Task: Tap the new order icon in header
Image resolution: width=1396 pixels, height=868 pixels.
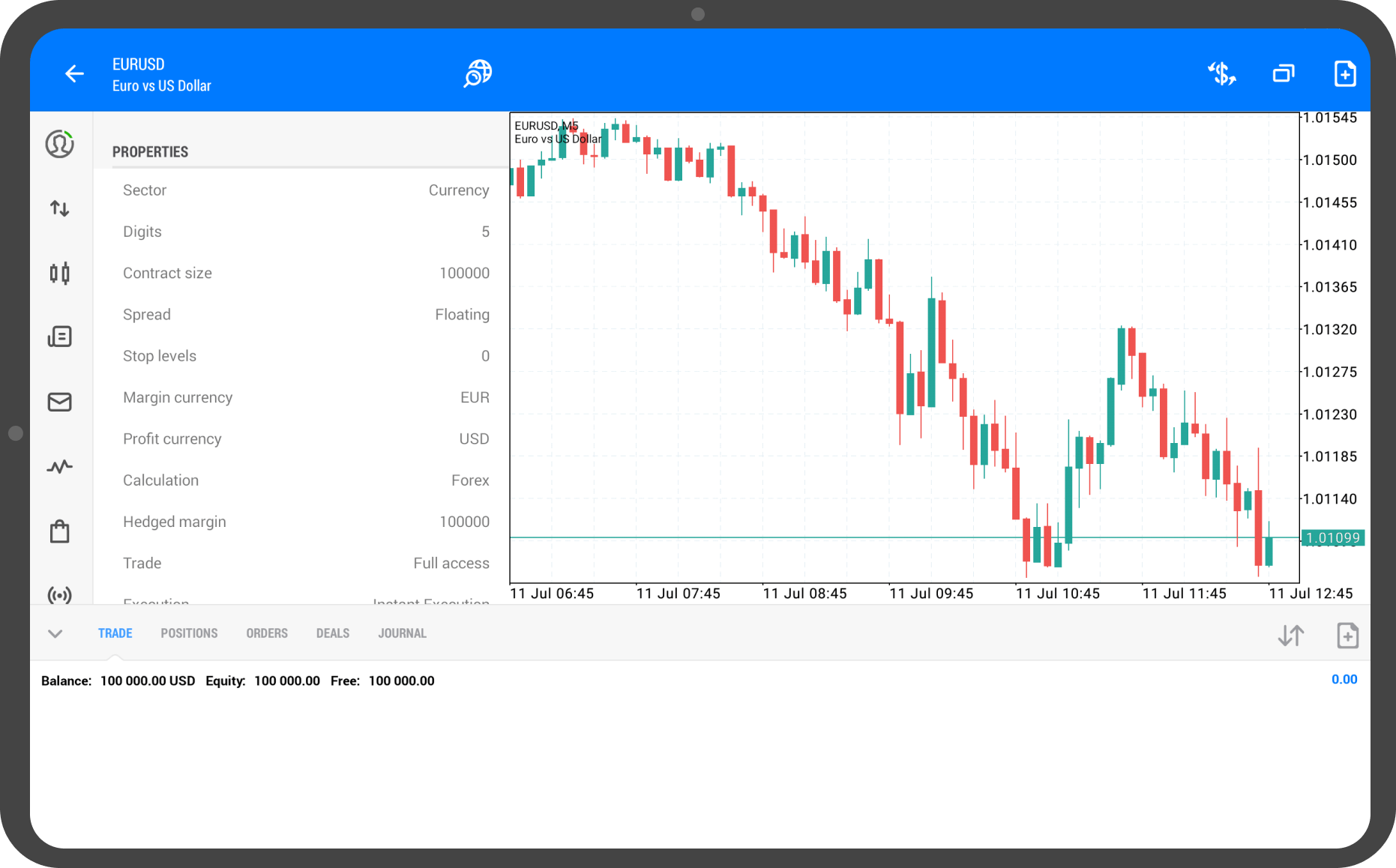Action: point(1345,73)
